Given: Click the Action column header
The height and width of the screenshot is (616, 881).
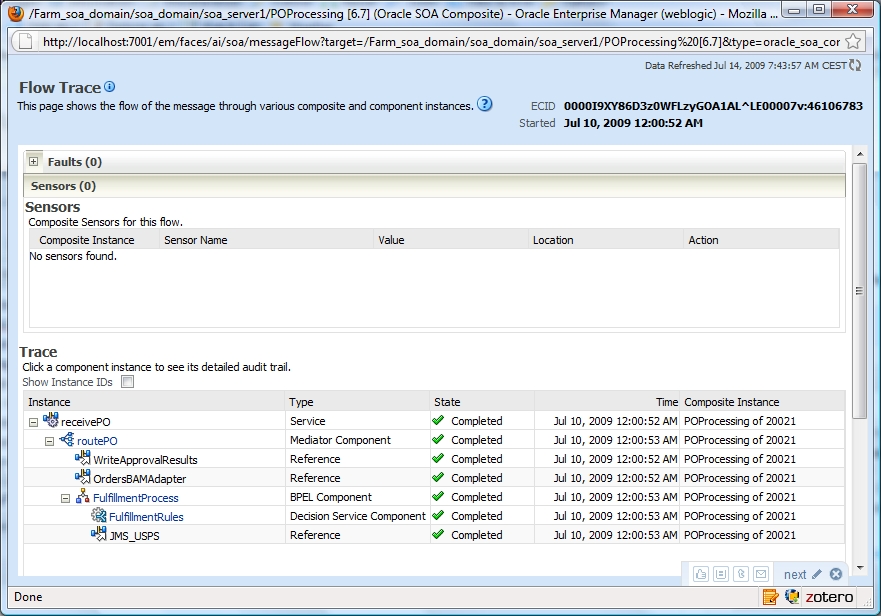Looking at the screenshot, I should point(761,240).
